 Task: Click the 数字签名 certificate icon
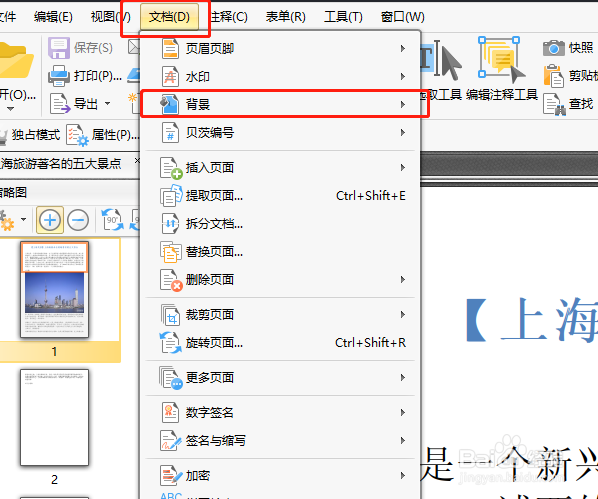[170, 412]
